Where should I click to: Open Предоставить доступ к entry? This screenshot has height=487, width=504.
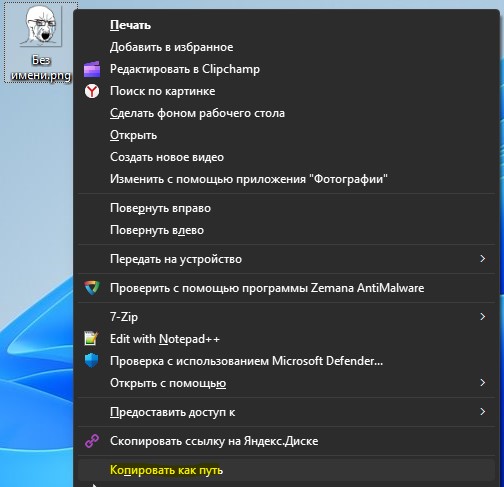coord(286,412)
